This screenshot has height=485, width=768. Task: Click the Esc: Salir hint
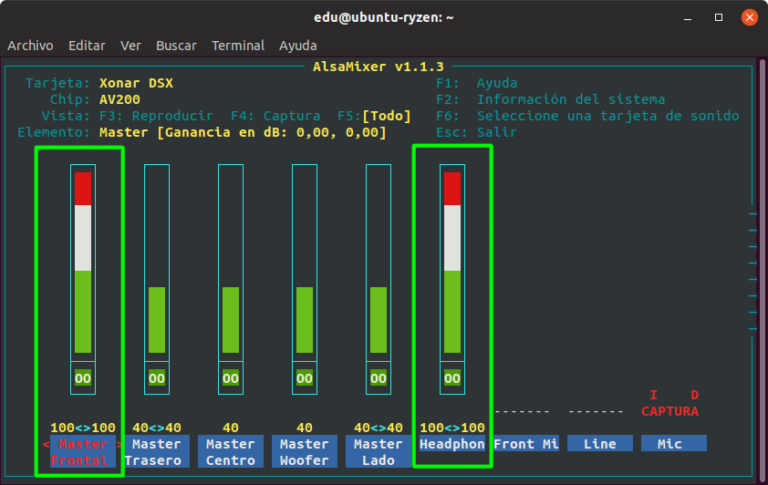(477, 132)
